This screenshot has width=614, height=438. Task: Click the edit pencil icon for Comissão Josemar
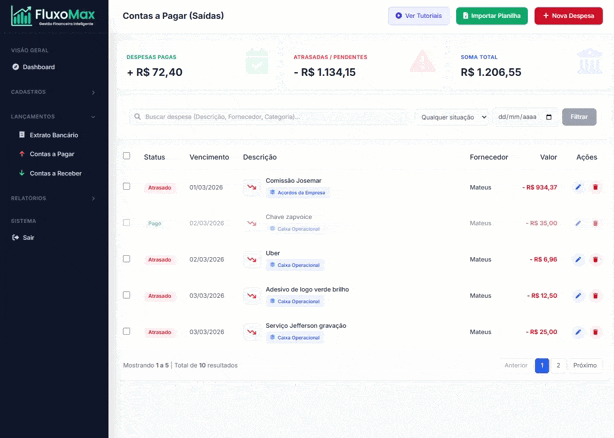[x=578, y=187]
